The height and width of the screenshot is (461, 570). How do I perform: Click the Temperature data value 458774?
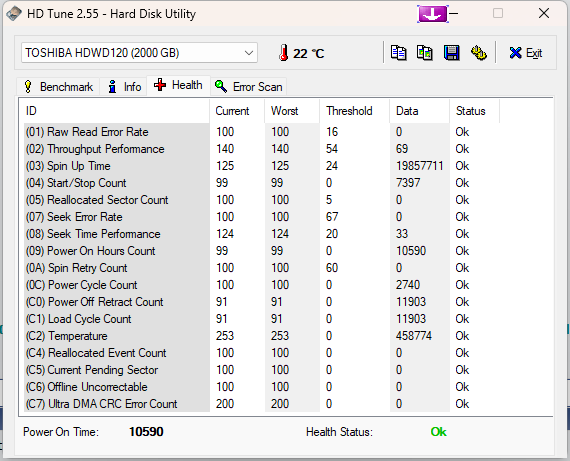pos(414,336)
